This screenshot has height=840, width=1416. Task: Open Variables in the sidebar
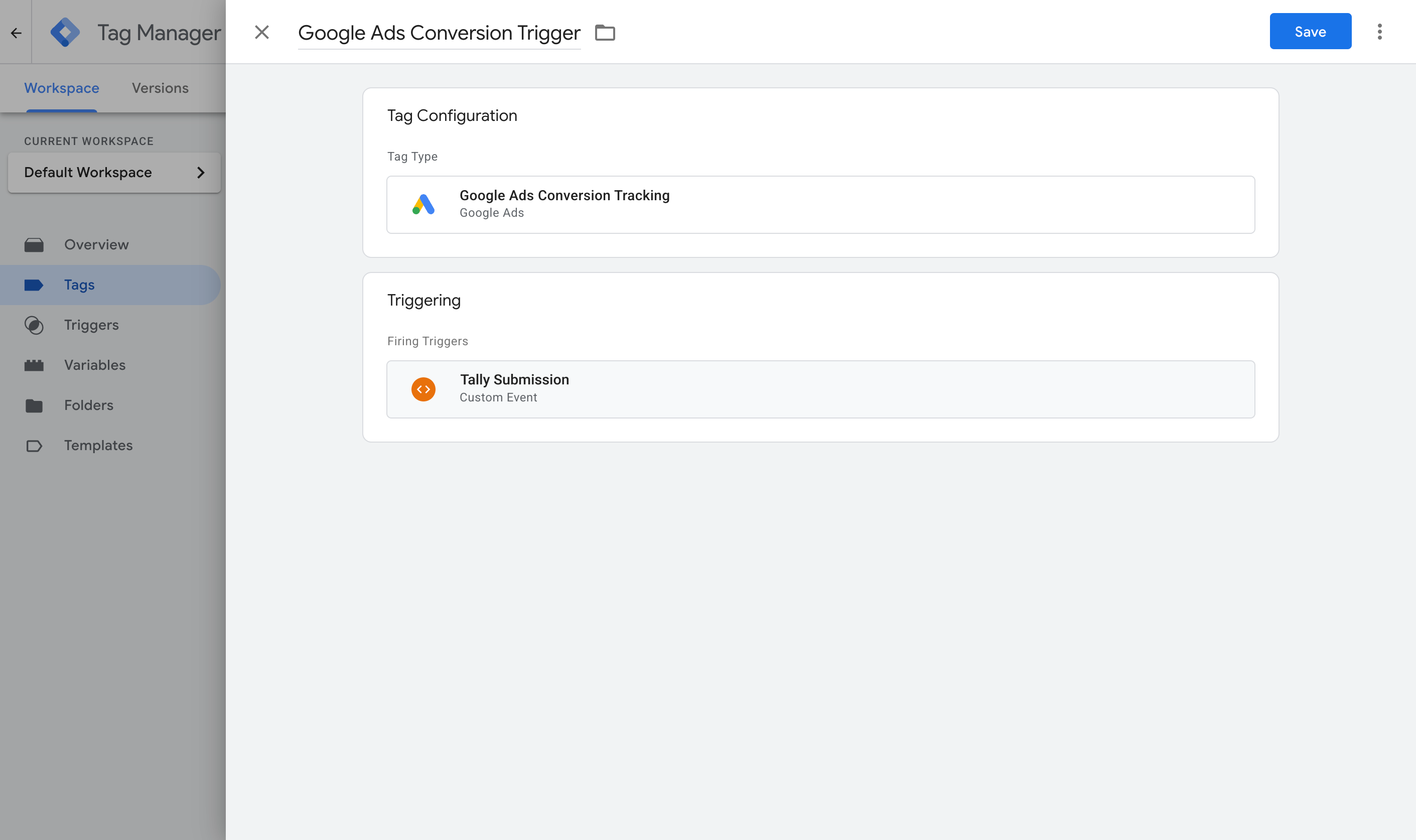(110, 365)
